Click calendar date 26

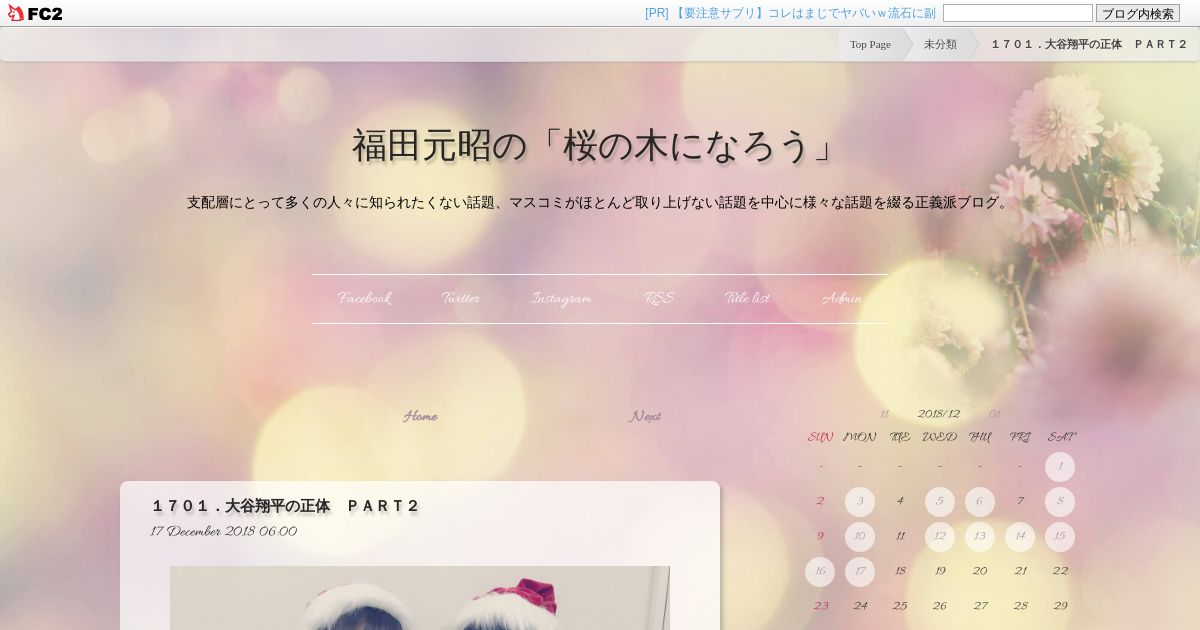point(940,607)
